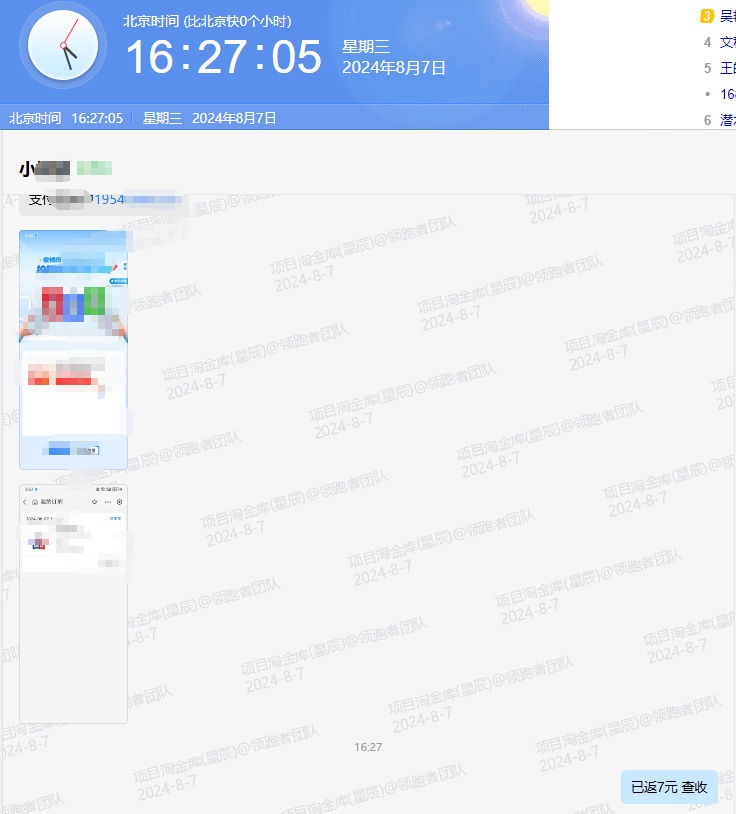The height and width of the screenshot is (814, 736).
Task: Open the rank 6 hot search link
Action: [727, 120]
